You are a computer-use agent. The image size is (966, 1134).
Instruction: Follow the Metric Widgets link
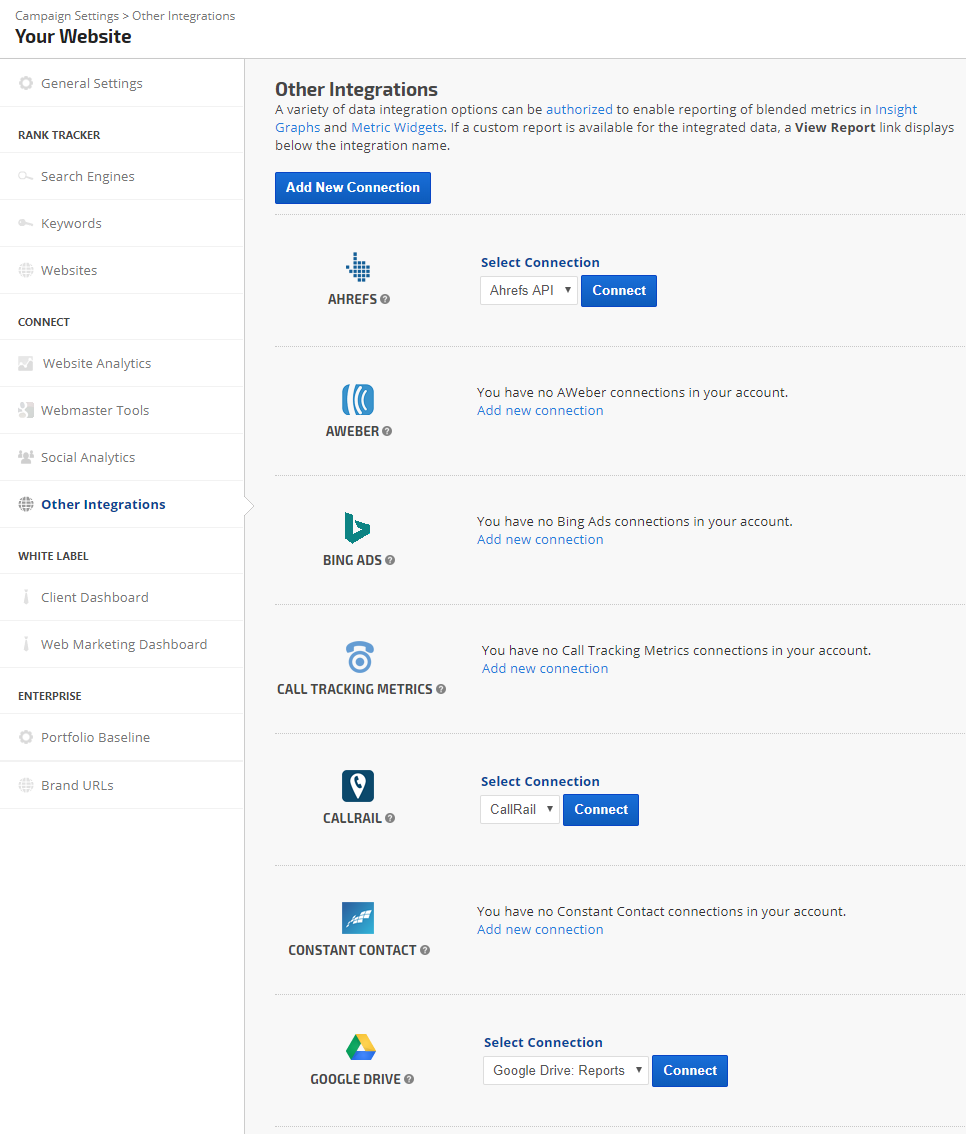coord(397,128)
